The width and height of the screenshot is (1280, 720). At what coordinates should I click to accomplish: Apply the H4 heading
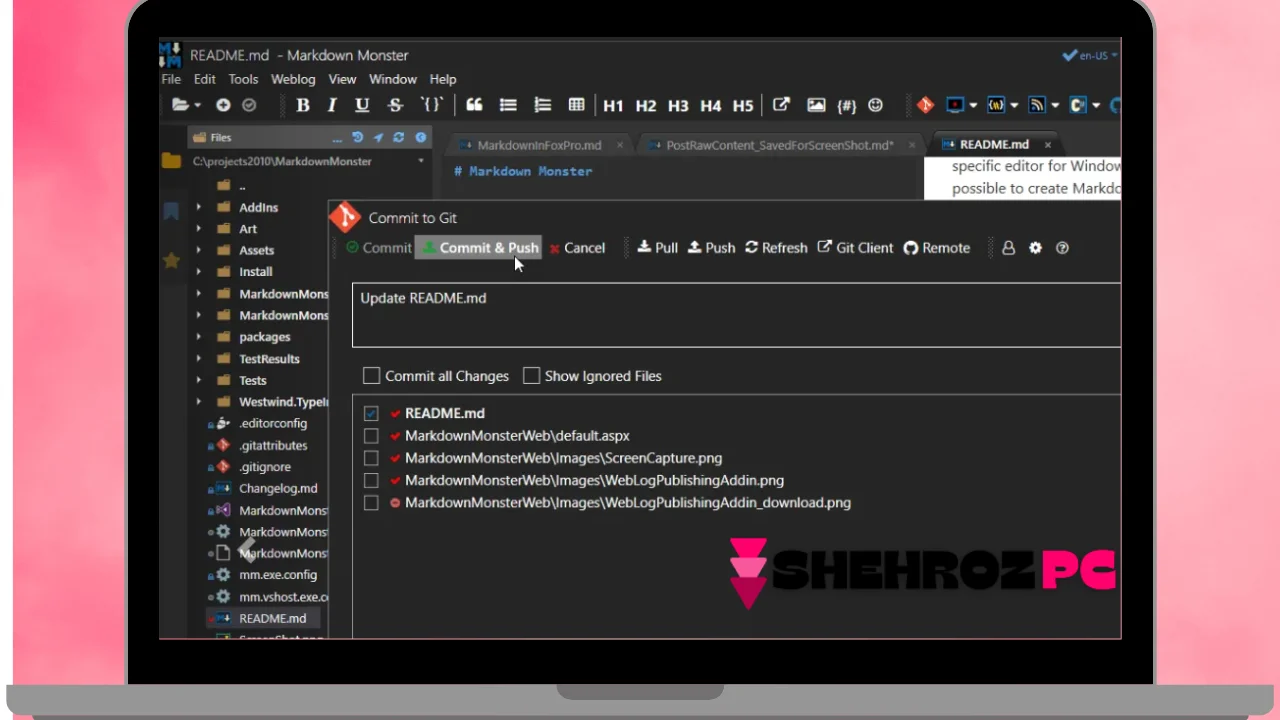coord(710,105)
